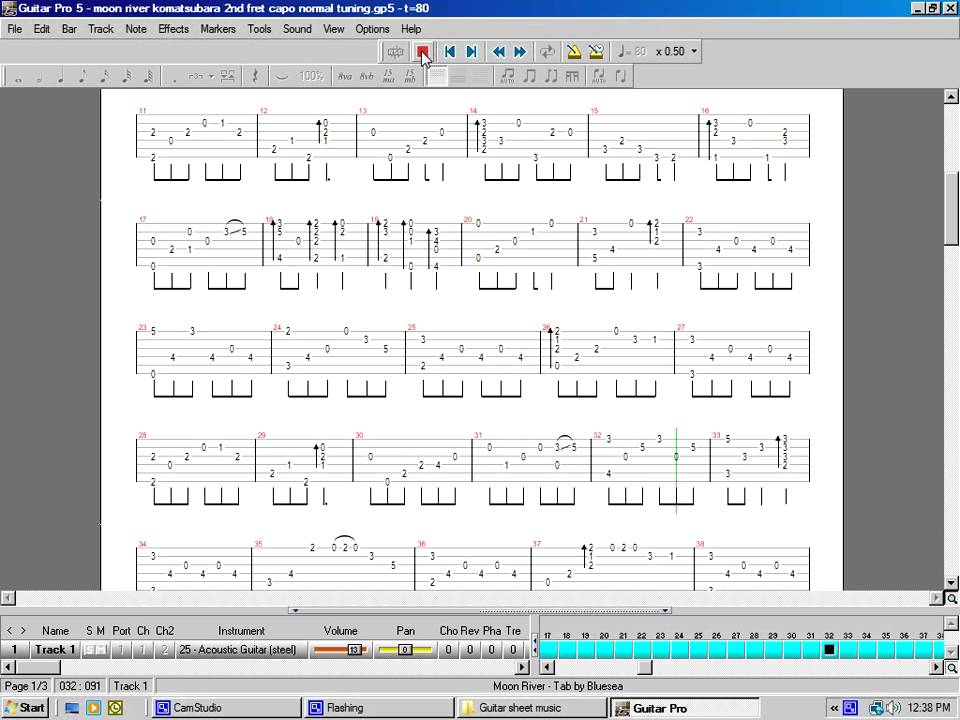The width and height of the screenshot is (960, 720).
Task: Click the multi-voice icon
Action: pos(228,77)
